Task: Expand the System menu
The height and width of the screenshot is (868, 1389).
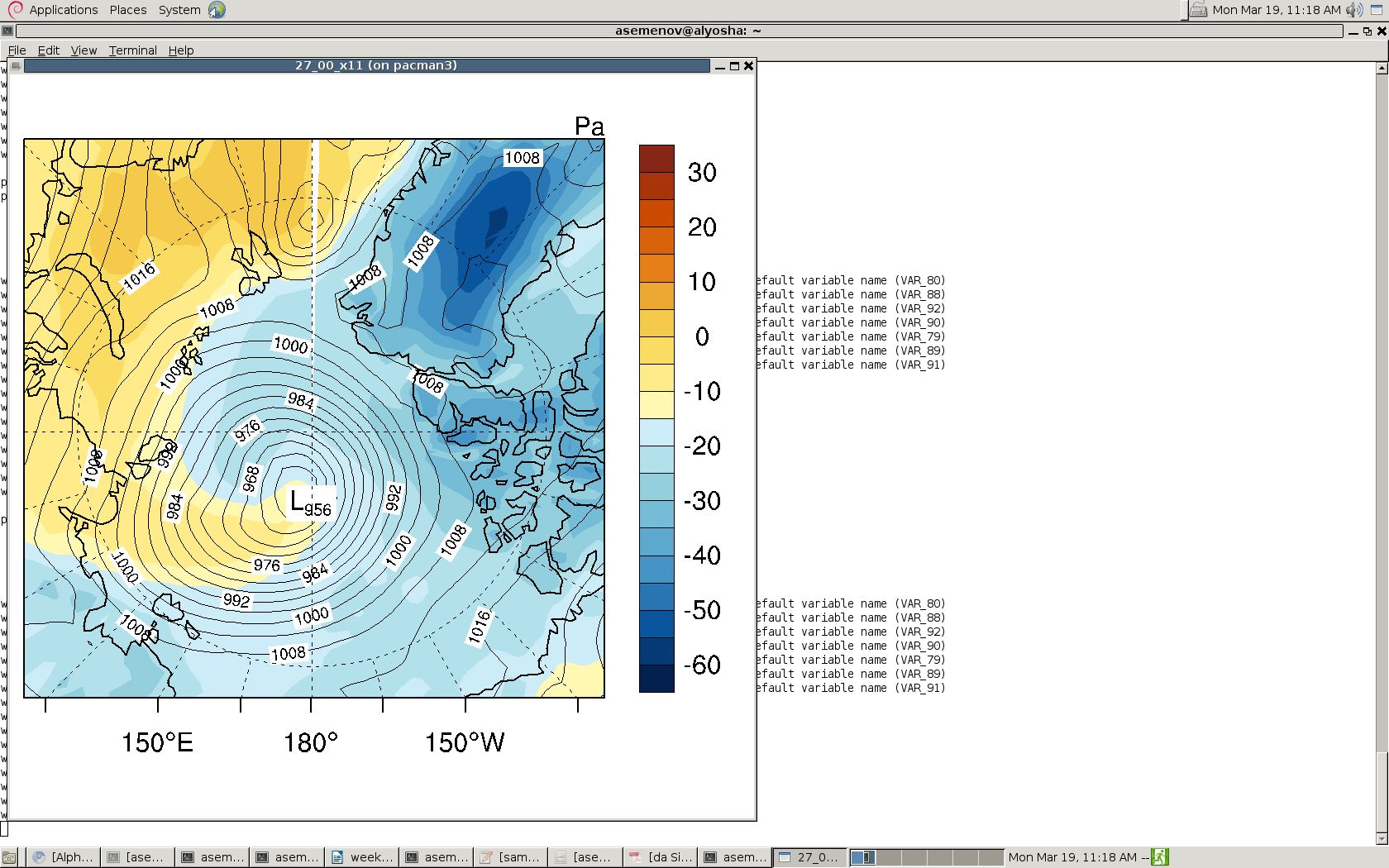Action: click(179, 10)
